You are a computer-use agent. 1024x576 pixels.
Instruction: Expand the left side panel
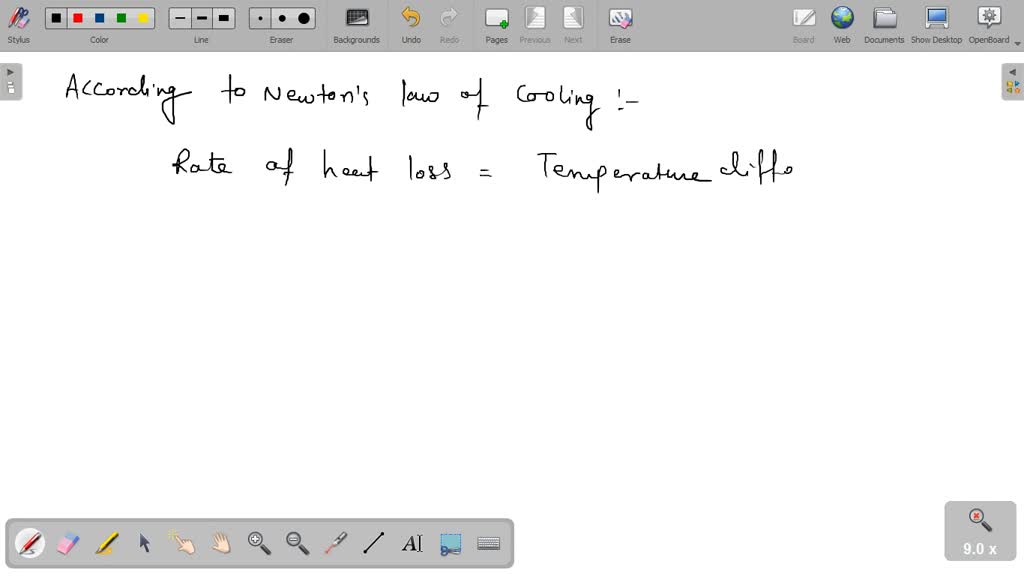tap(10, 81)
